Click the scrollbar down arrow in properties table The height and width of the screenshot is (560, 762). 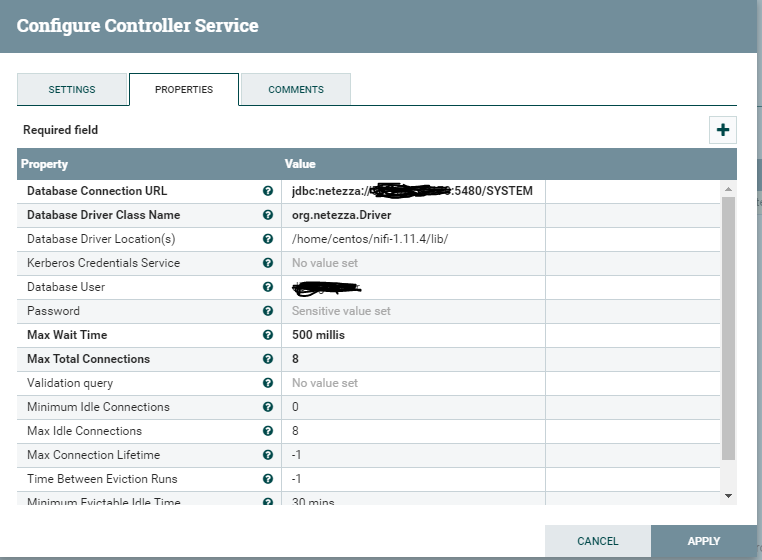pos(728,496)
